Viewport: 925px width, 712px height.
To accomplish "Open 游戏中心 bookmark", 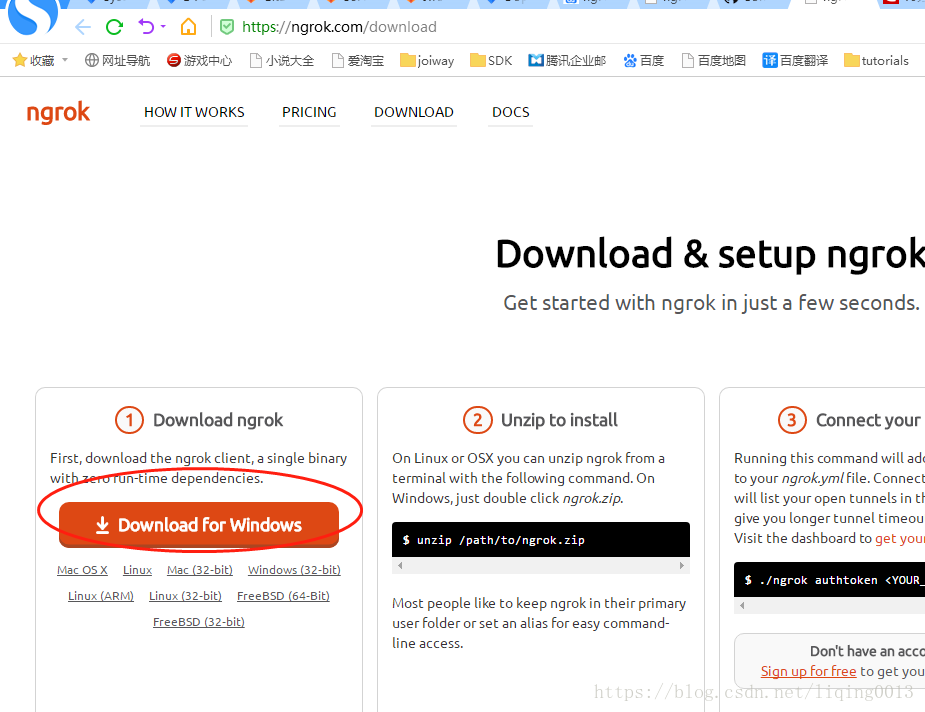I will pos(199,60).
